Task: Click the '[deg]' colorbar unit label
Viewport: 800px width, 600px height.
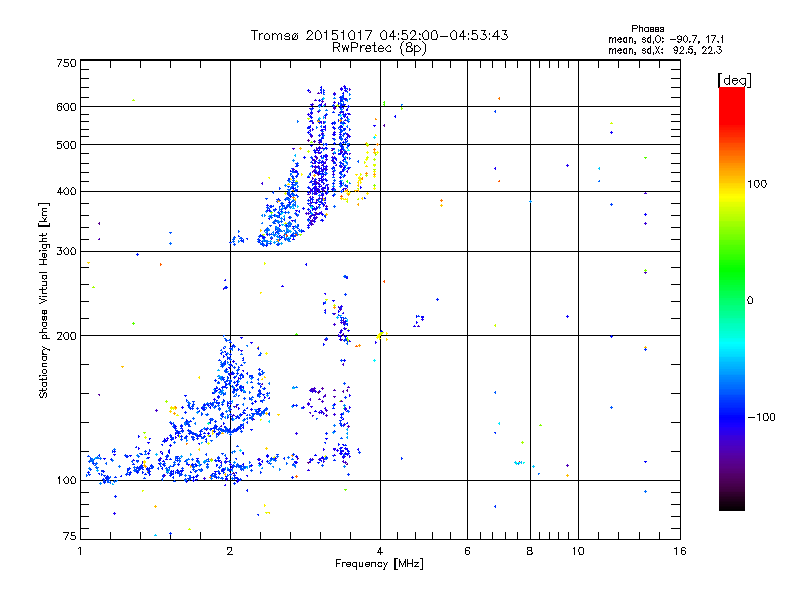Action: coord(734,80)
